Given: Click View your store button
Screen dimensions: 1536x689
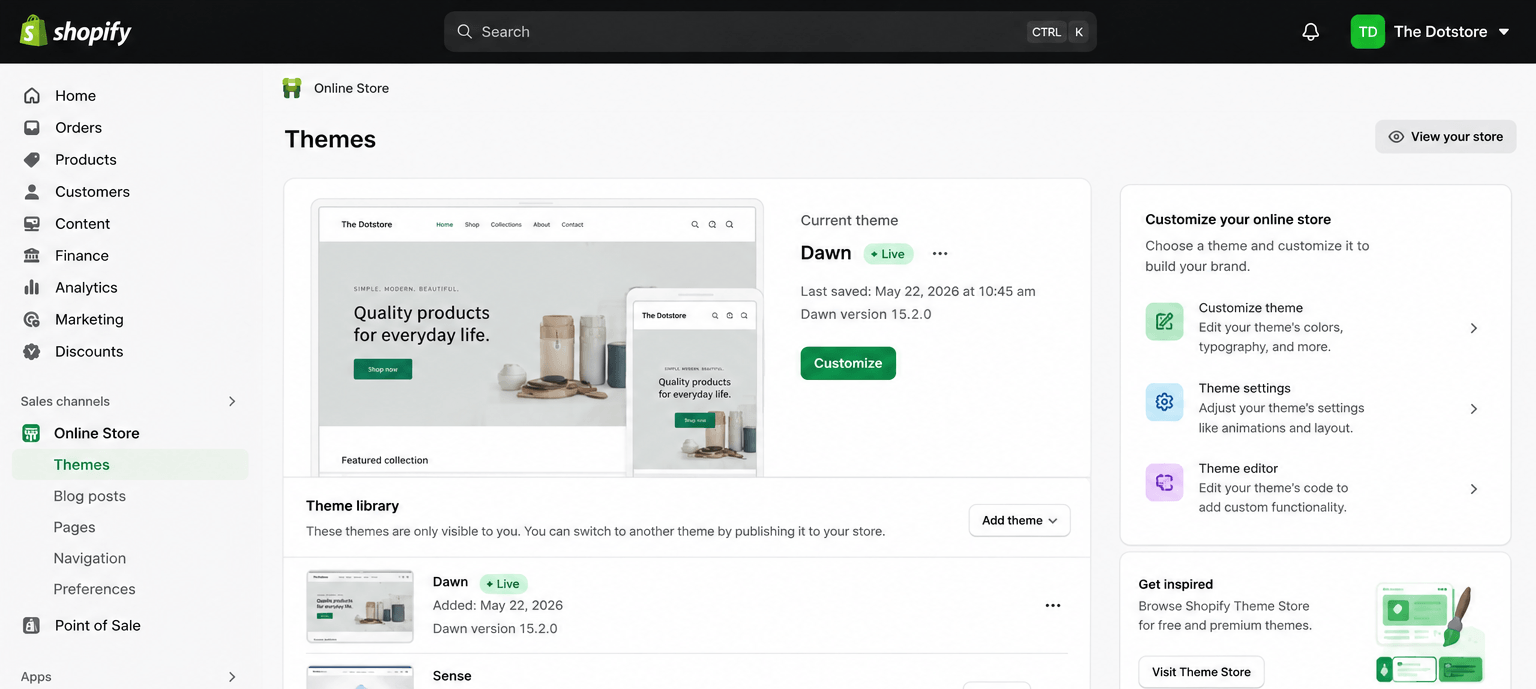Looking at the screenshot, I should pos(1445,137).
